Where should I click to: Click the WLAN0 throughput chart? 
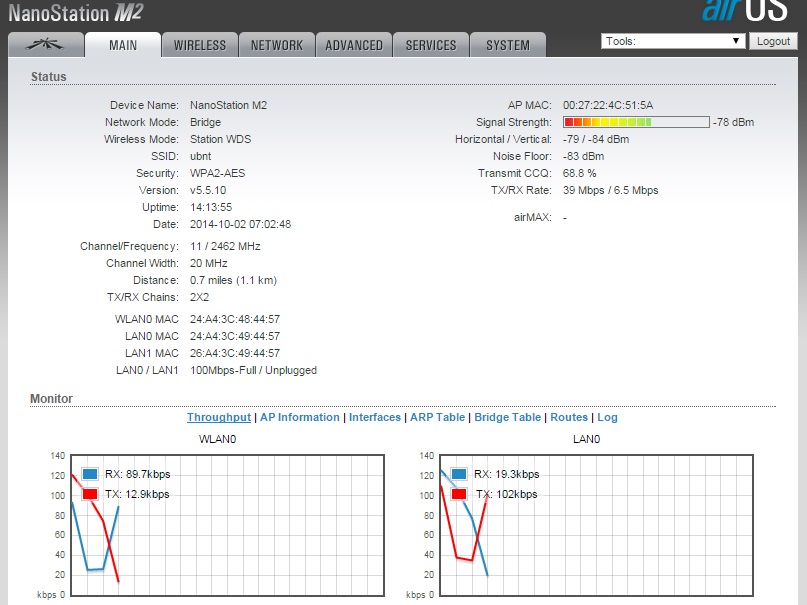coord(227,525)
